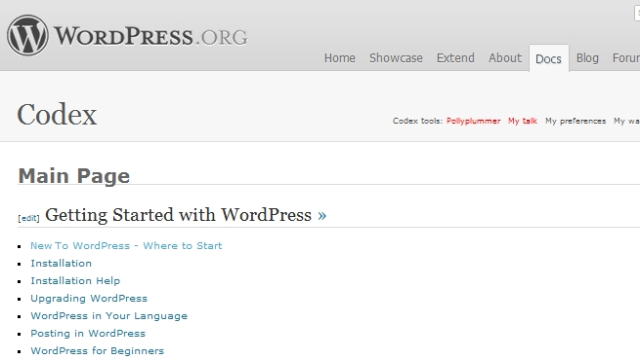The width and height of the screenshot is (640, 360).
Task: Open the Extend menu item
Action: (x=456, y=58)
